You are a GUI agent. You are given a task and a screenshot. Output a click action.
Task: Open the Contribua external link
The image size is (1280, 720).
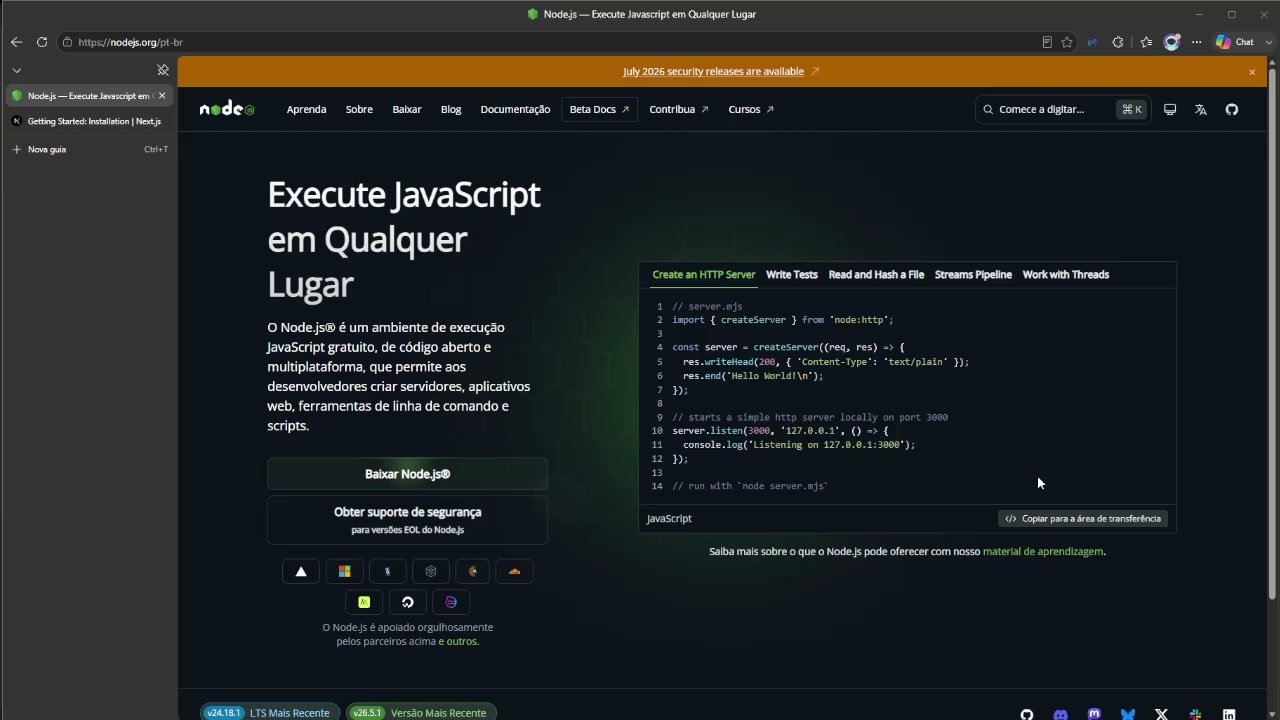(679, 109)
